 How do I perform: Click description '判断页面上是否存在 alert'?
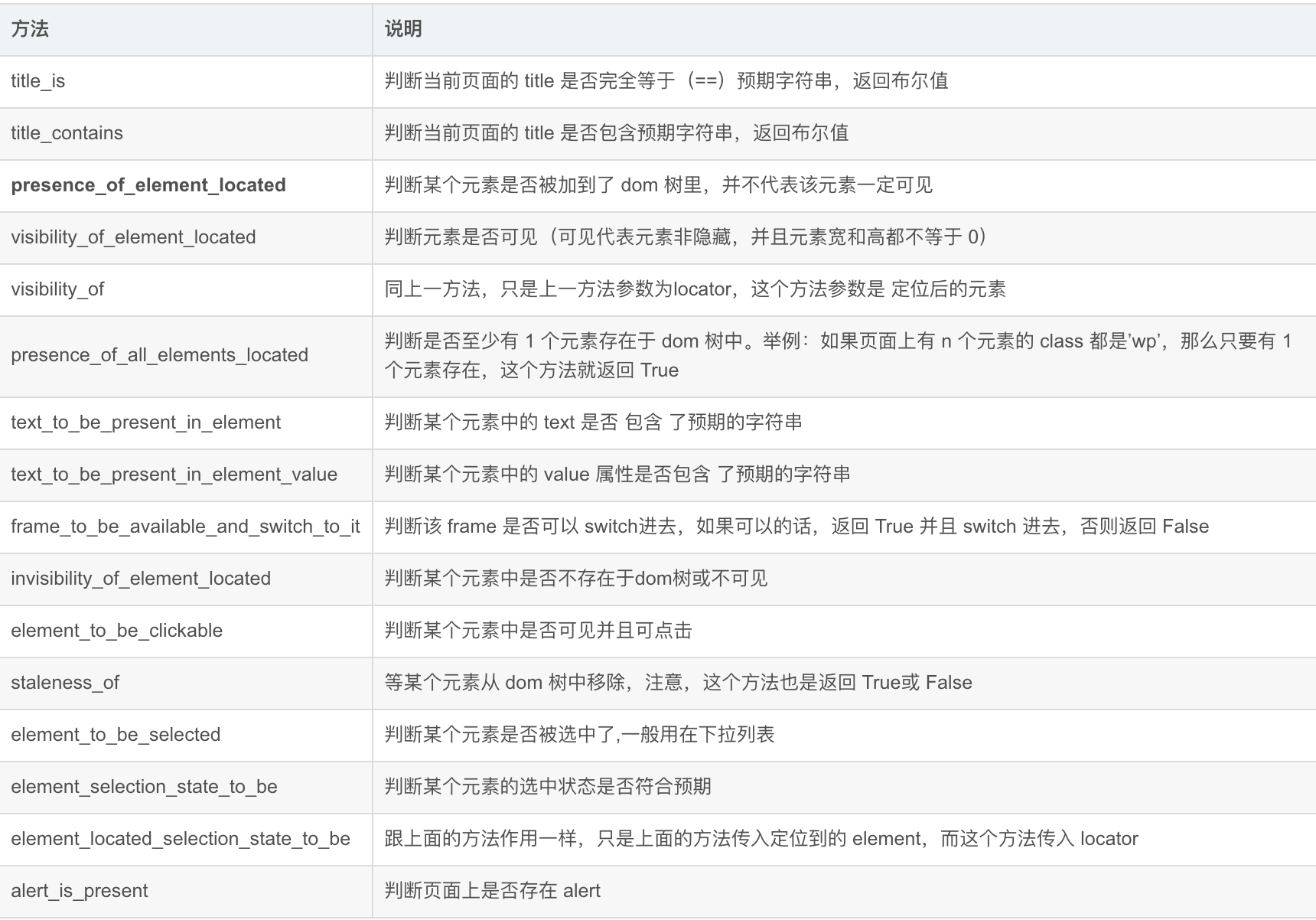click(492, 891)
